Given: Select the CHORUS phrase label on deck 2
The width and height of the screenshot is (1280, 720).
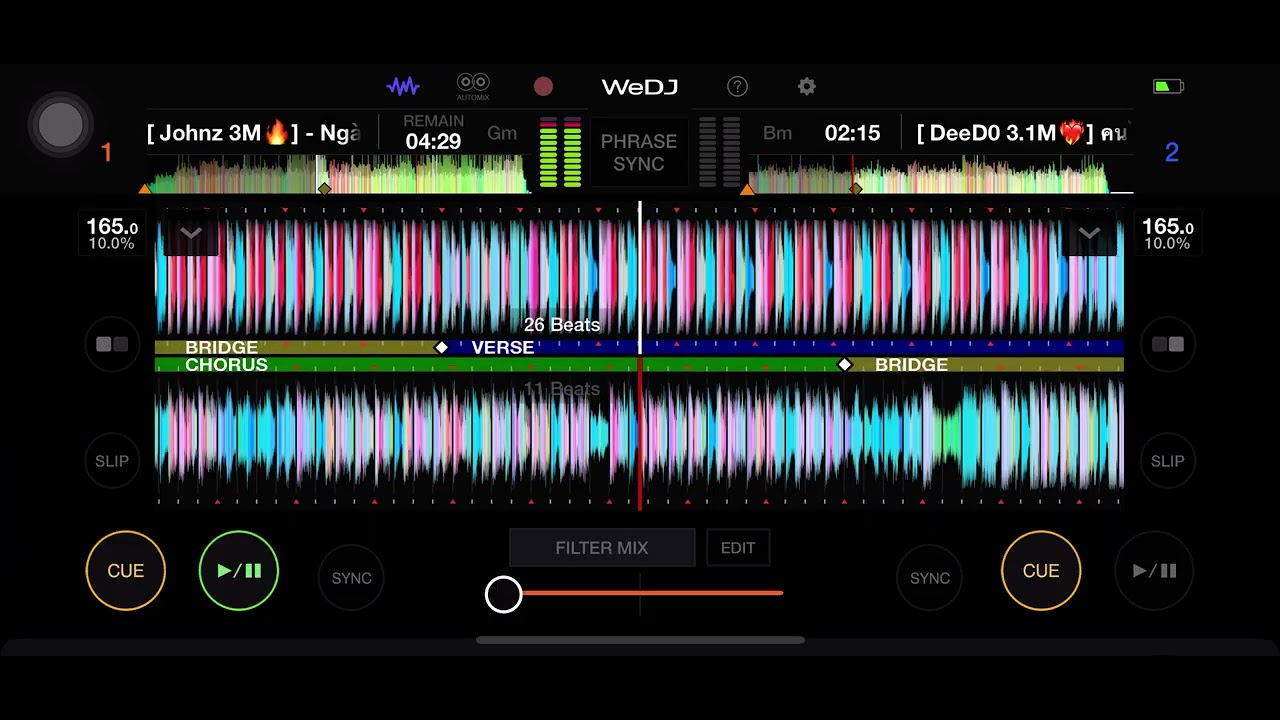Looking at the screenshot, I should tap(226, 365).
